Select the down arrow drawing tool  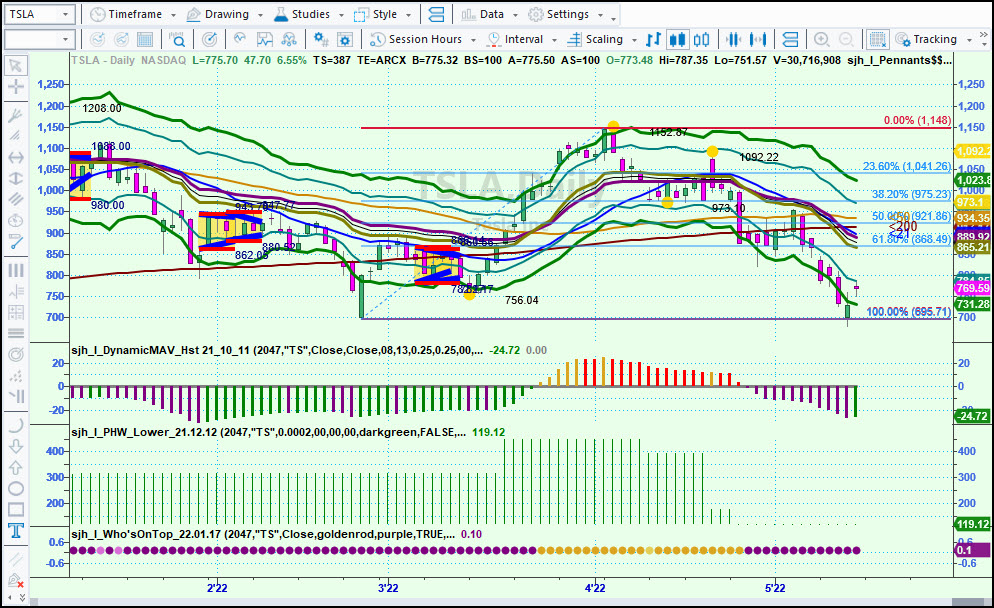click(x=16, y=446)
